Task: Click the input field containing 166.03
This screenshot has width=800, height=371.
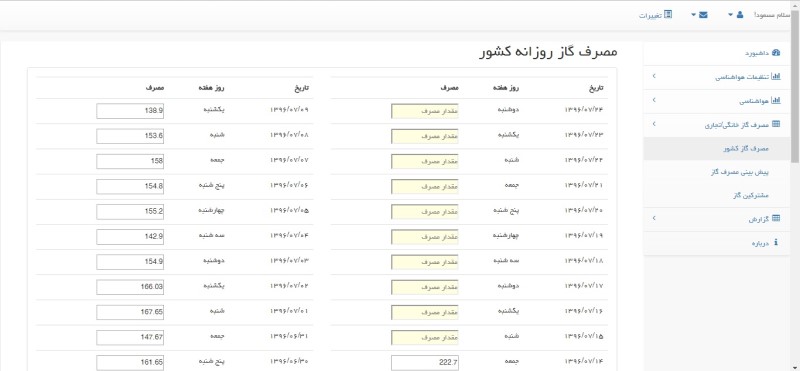Action: (x=130, y=287)
